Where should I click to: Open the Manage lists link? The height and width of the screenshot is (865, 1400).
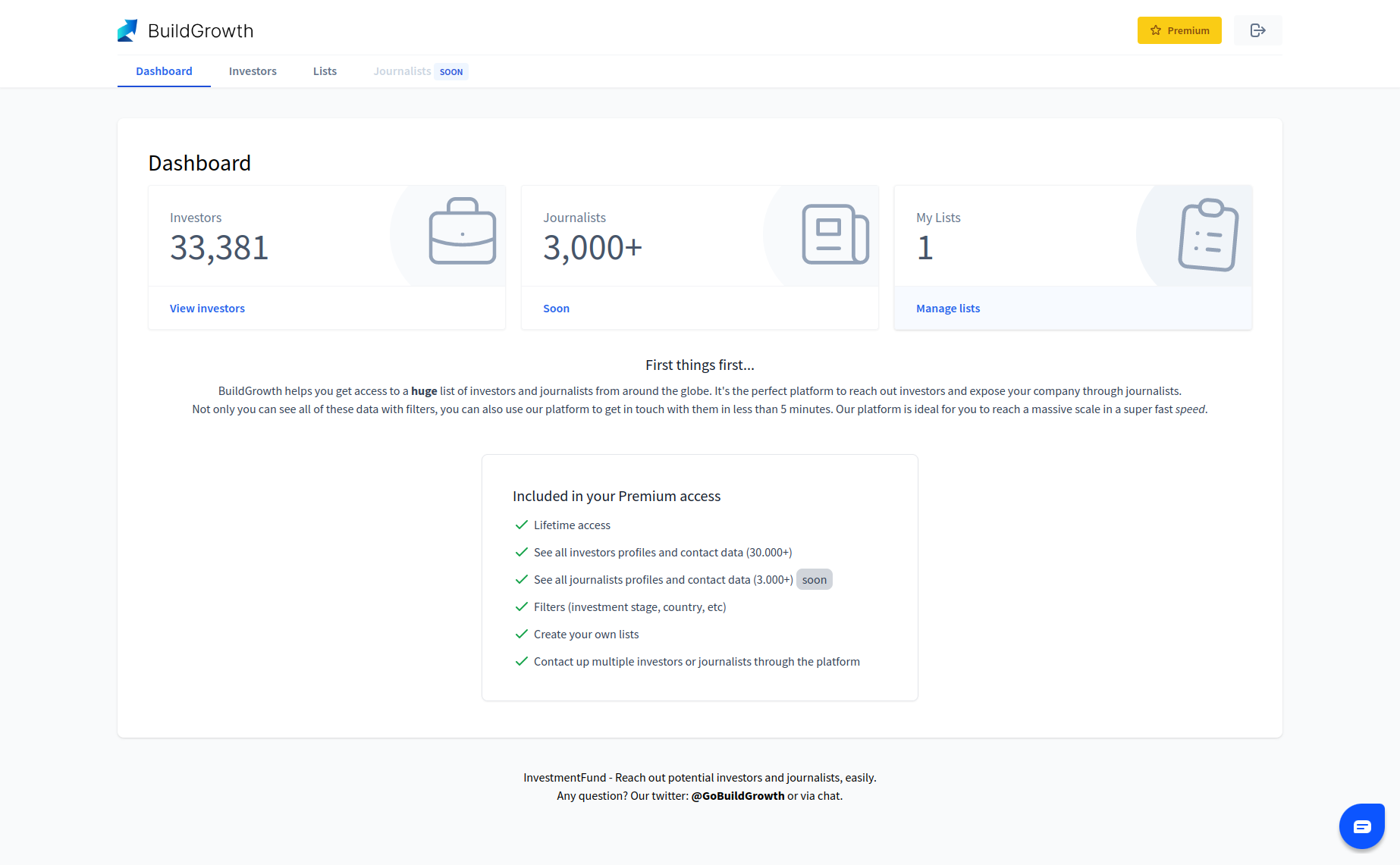pyautogui.click(x=948, y=309)
